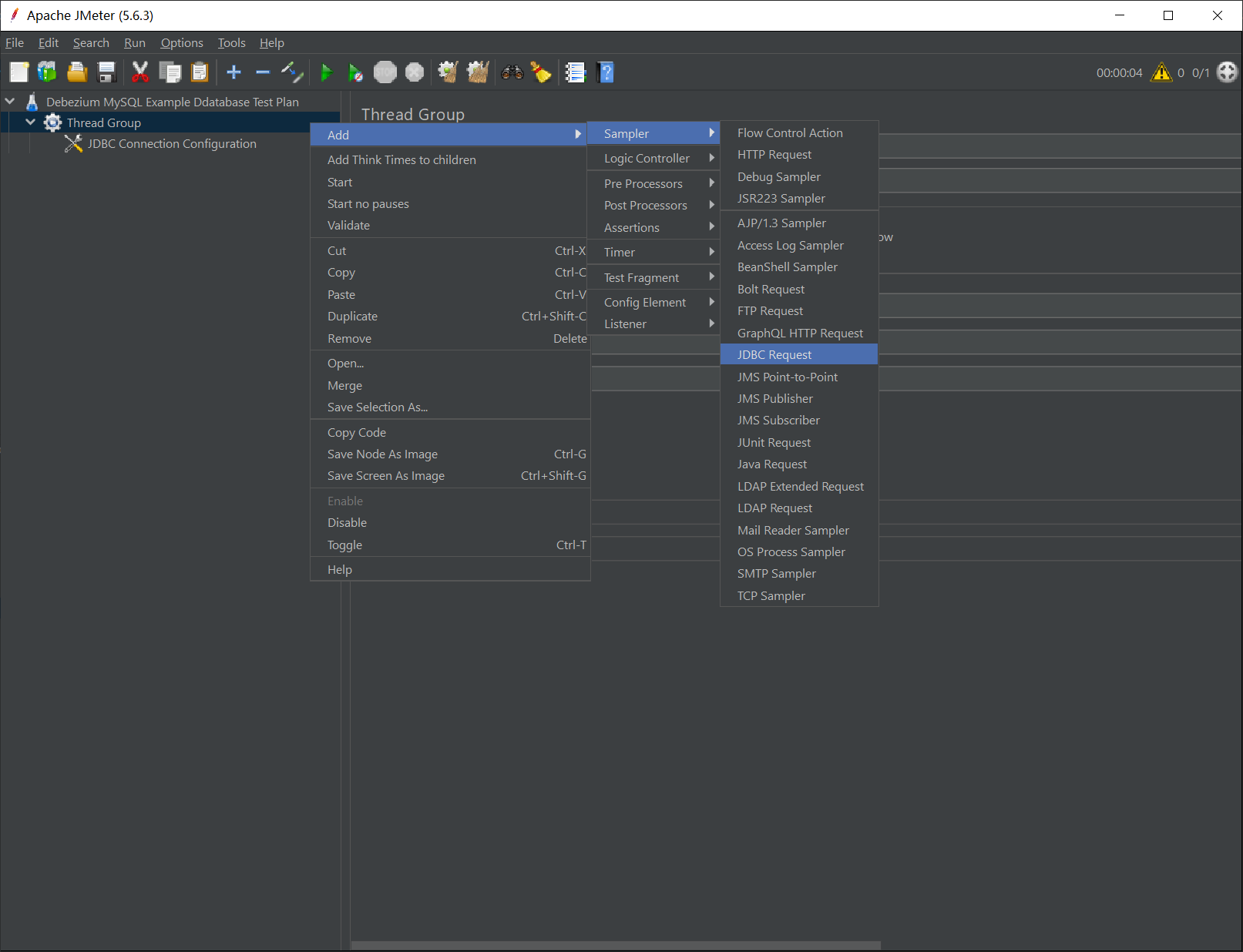
Task: Collapse the Test Plan tree node
Action: click(10, 101)
